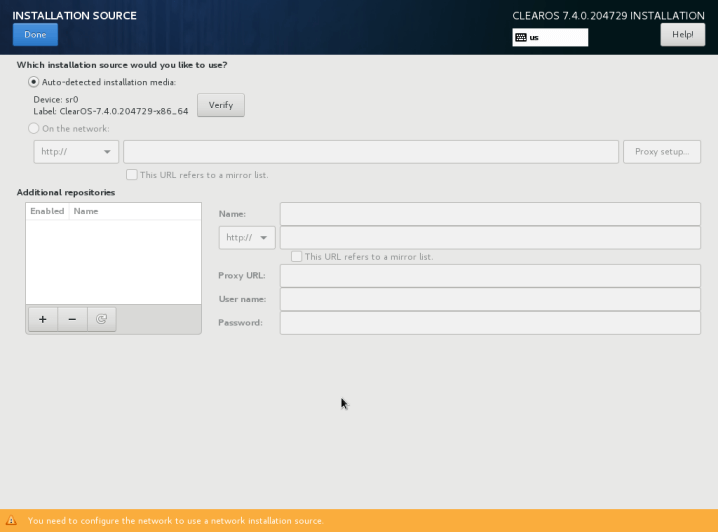Open the network source http:// protocol dropdown
The height and width of the screenshot is (532, 718).
(76, 152)
